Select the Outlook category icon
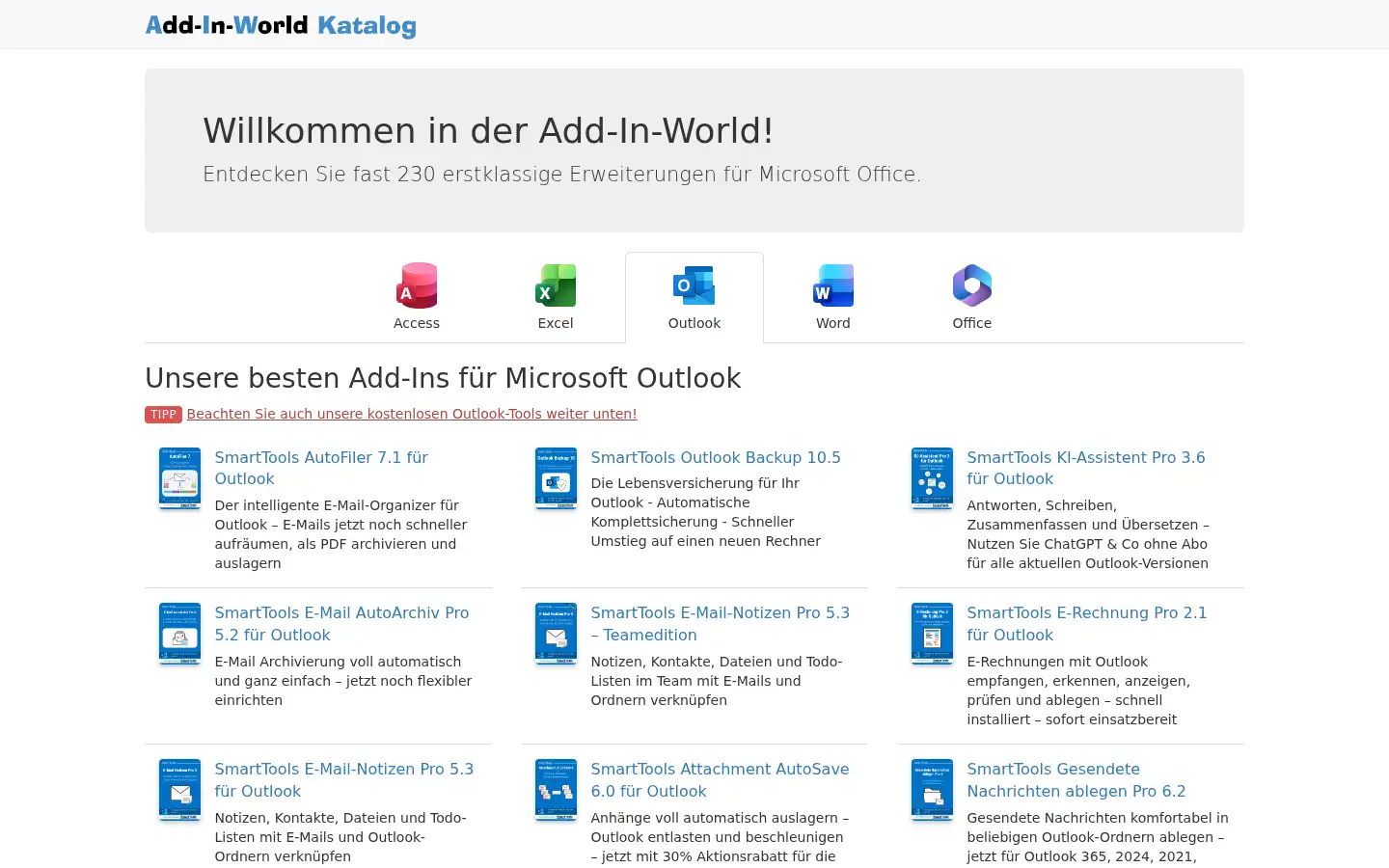Screen dimensions: 1389x868 [x=694, y=285]
